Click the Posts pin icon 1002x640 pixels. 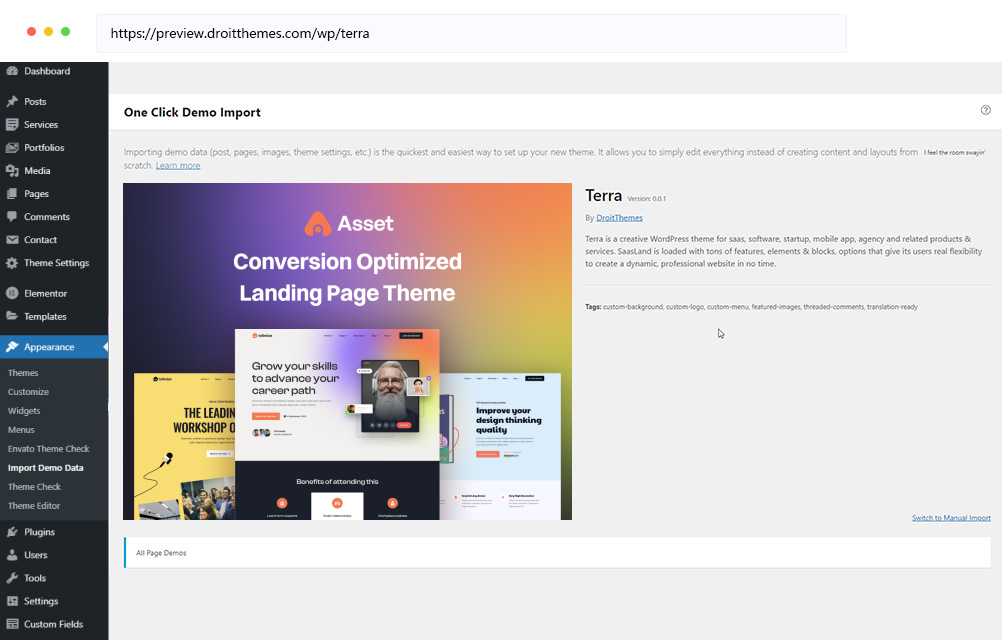[x=12, y=102]
